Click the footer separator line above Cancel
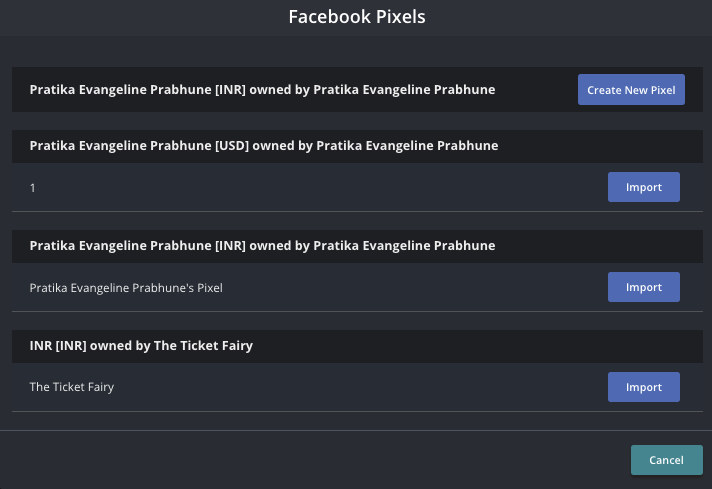 coord(356,431)
